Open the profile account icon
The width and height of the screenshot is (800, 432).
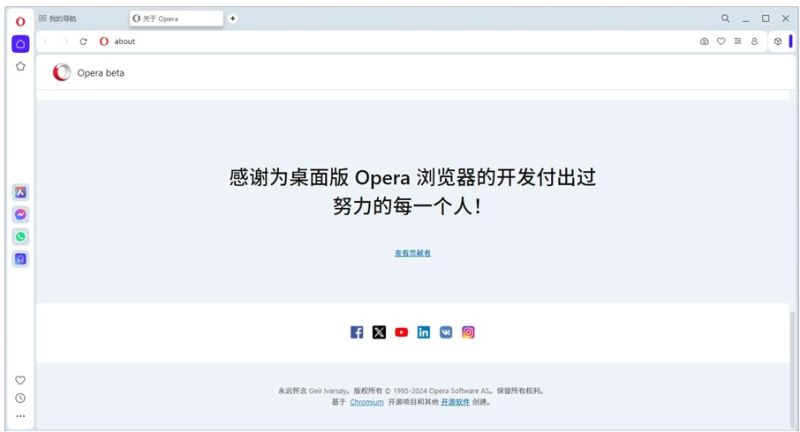[x=754, y=41]
